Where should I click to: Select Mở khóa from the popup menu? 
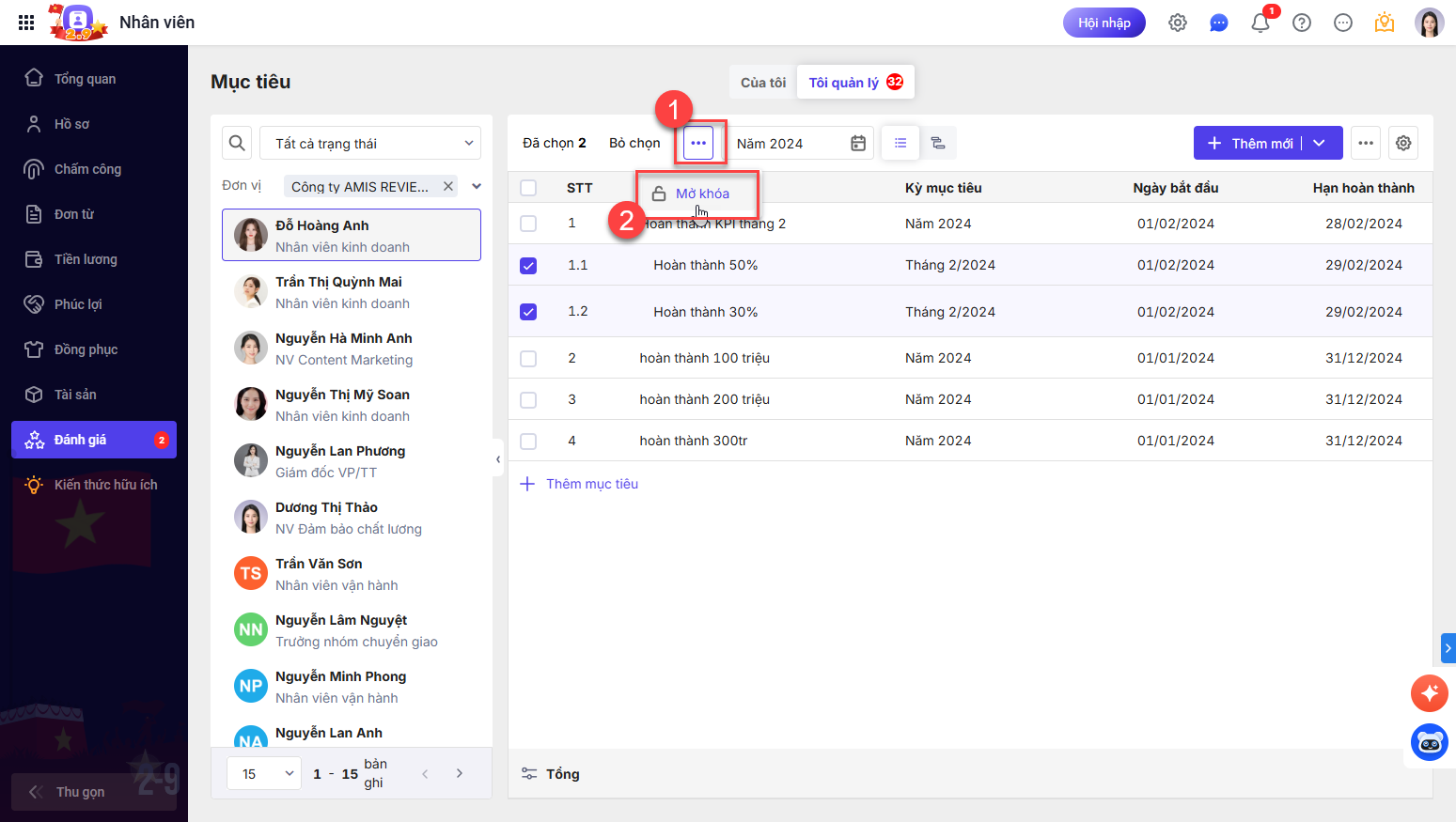701,194
